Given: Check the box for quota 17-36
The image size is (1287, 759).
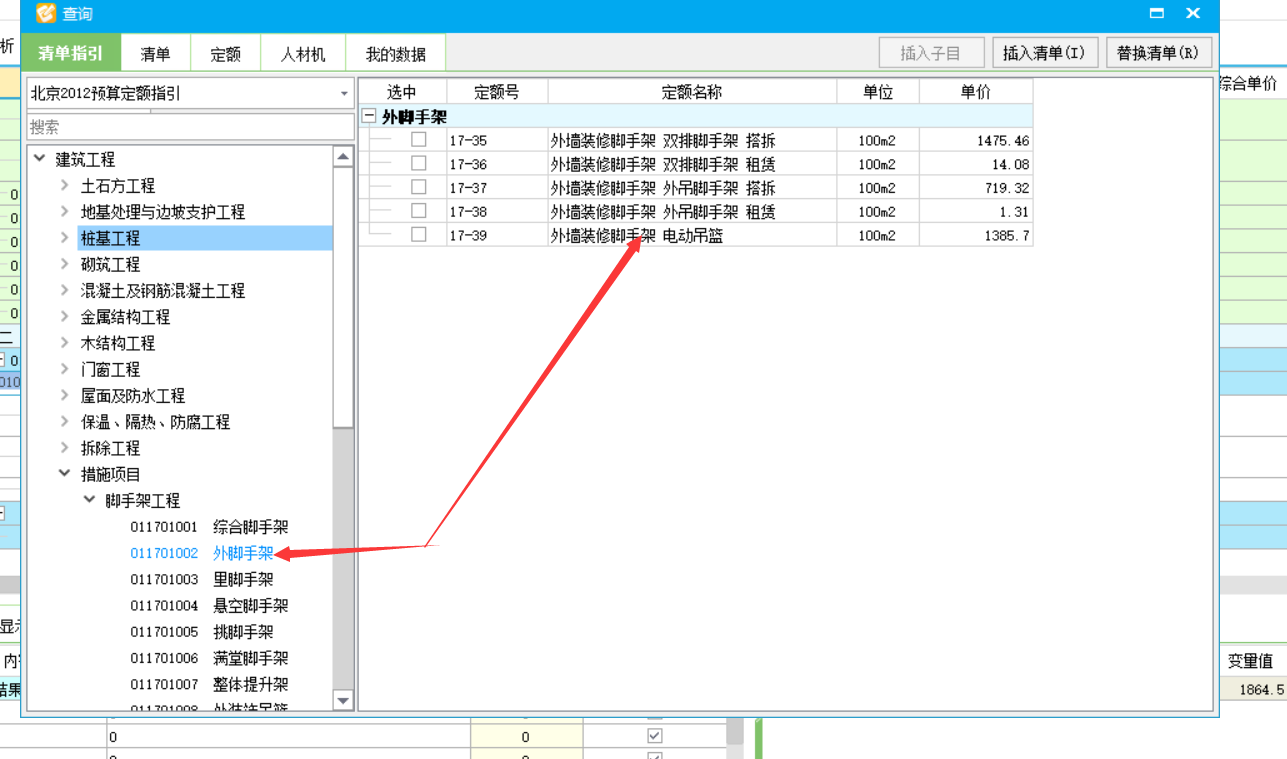Looking at the screenshot, I should (x=419, y=163).
